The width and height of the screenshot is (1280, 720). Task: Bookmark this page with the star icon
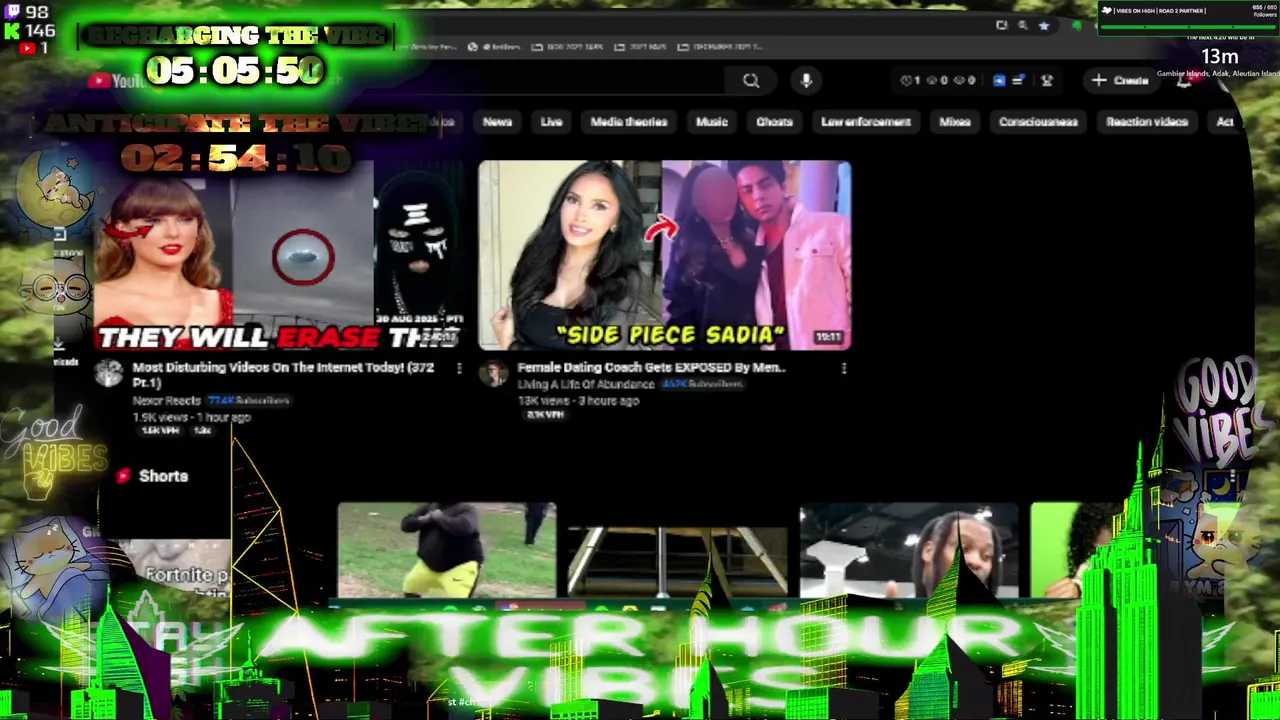(x=1044, y=26)
